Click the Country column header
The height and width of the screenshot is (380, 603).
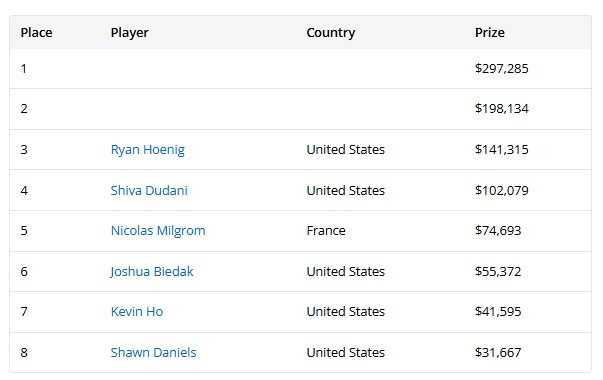[x=331, y=33]
